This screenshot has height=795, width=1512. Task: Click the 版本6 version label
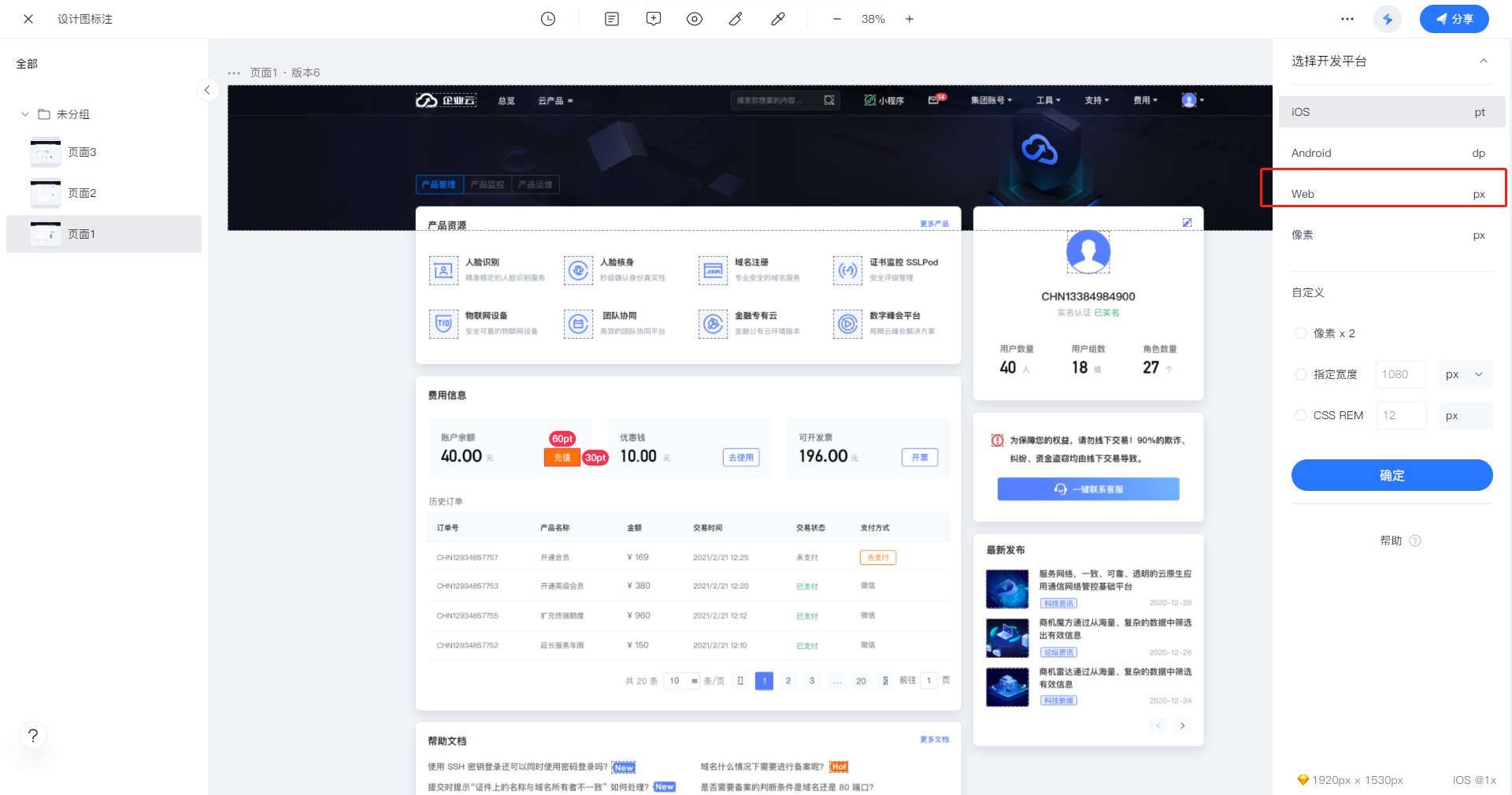tap(306, 72)
